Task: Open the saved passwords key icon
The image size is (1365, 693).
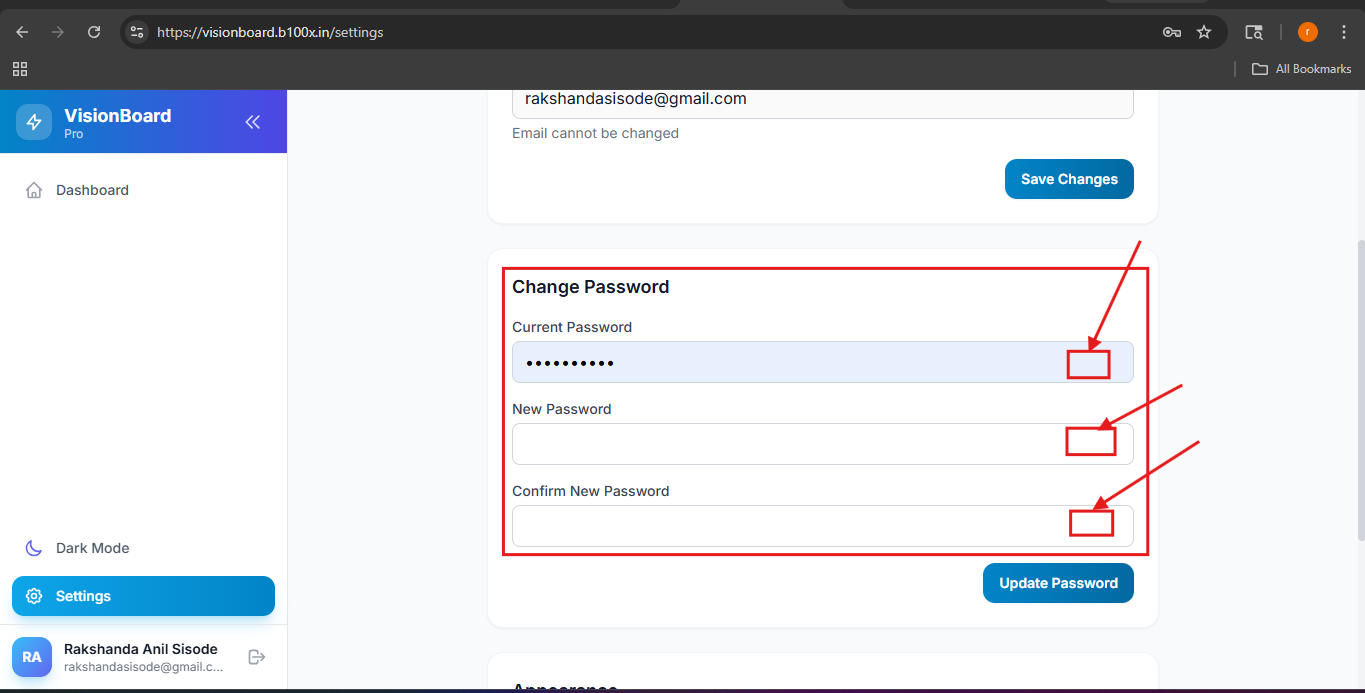Action: (1172, 32)
